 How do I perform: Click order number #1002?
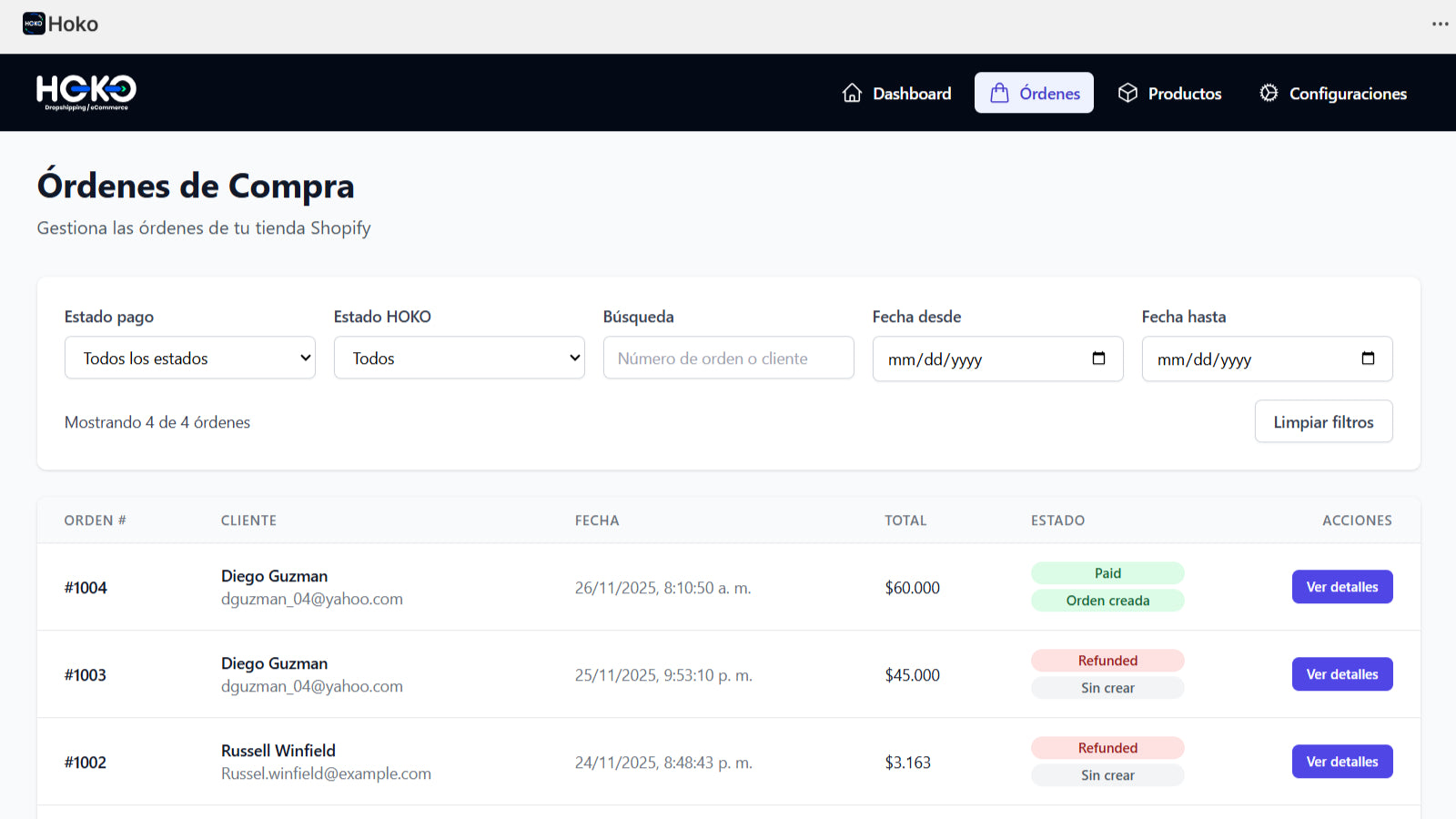[86, 763]
